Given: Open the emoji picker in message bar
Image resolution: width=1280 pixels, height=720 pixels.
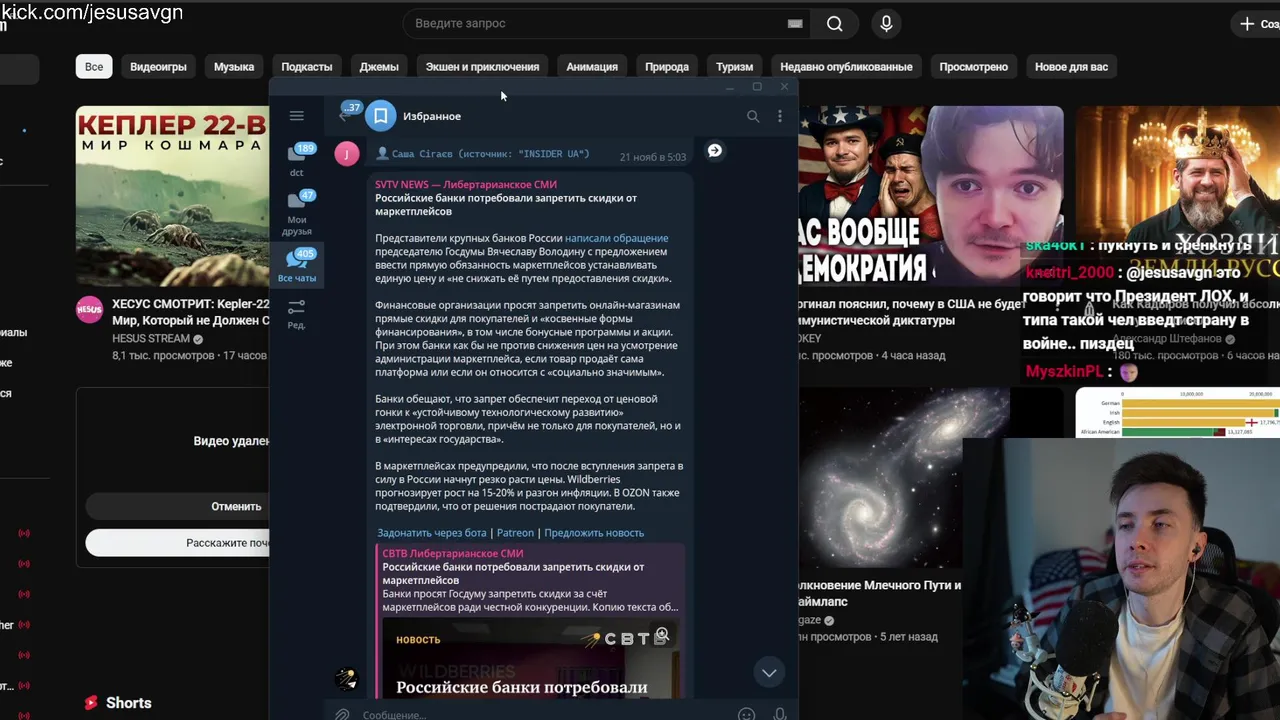Looking at the screenshot, I should (x=746, y=714).
